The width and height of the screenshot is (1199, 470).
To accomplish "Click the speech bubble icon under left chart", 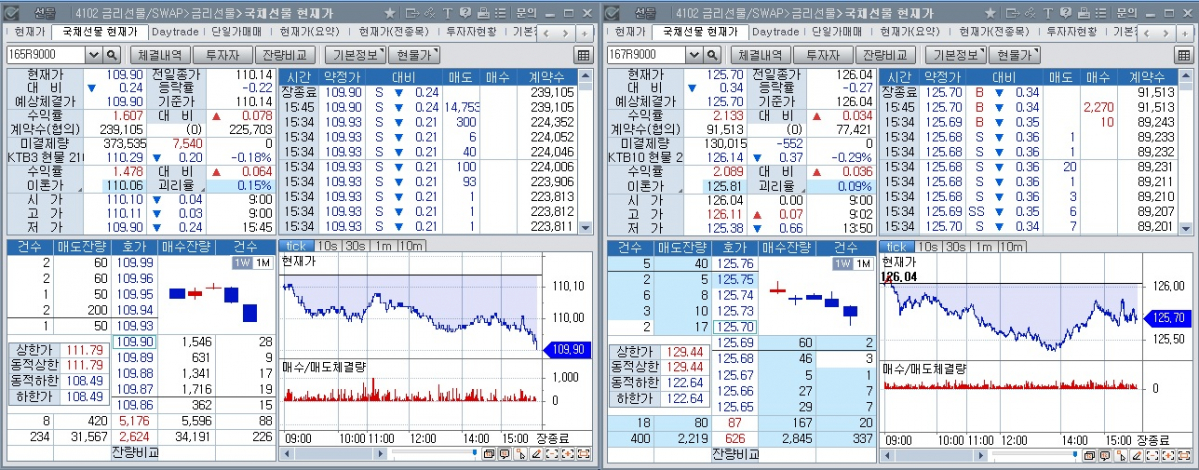I will coord(505,454).
